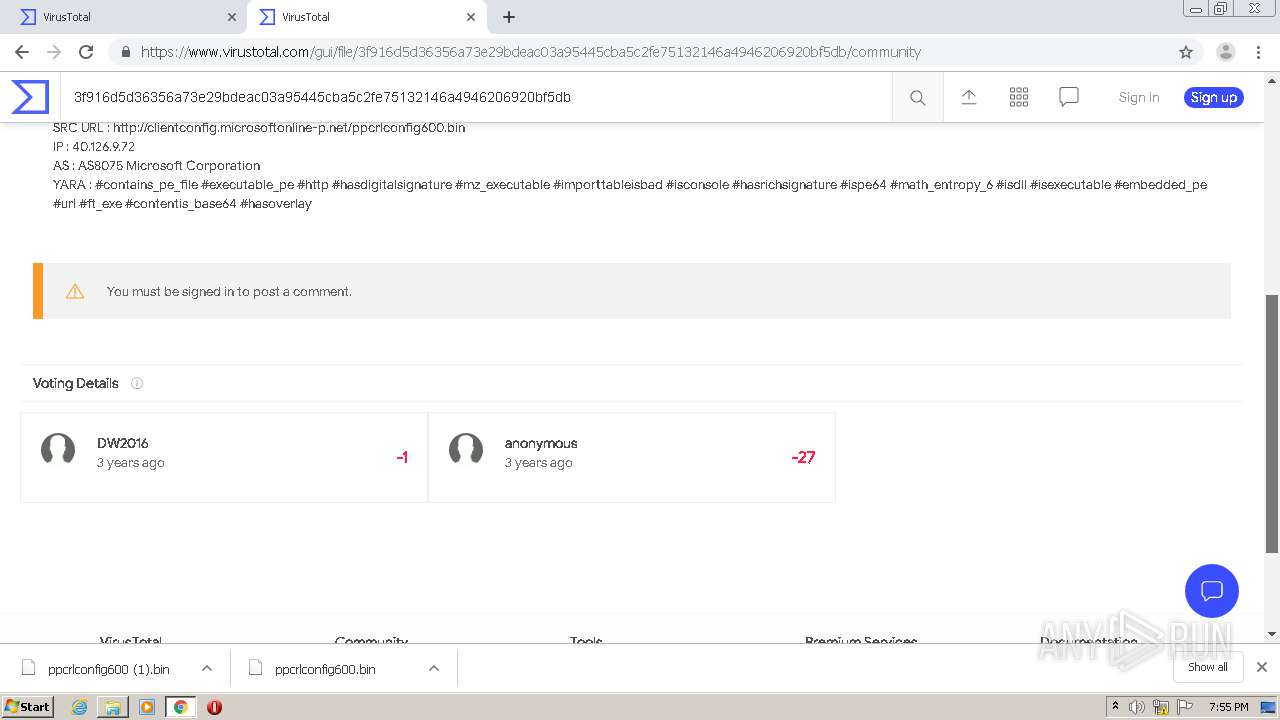This screenshot has height=720, width=1280.
Task: Open a new browser tab
Action: click(508, 17)
